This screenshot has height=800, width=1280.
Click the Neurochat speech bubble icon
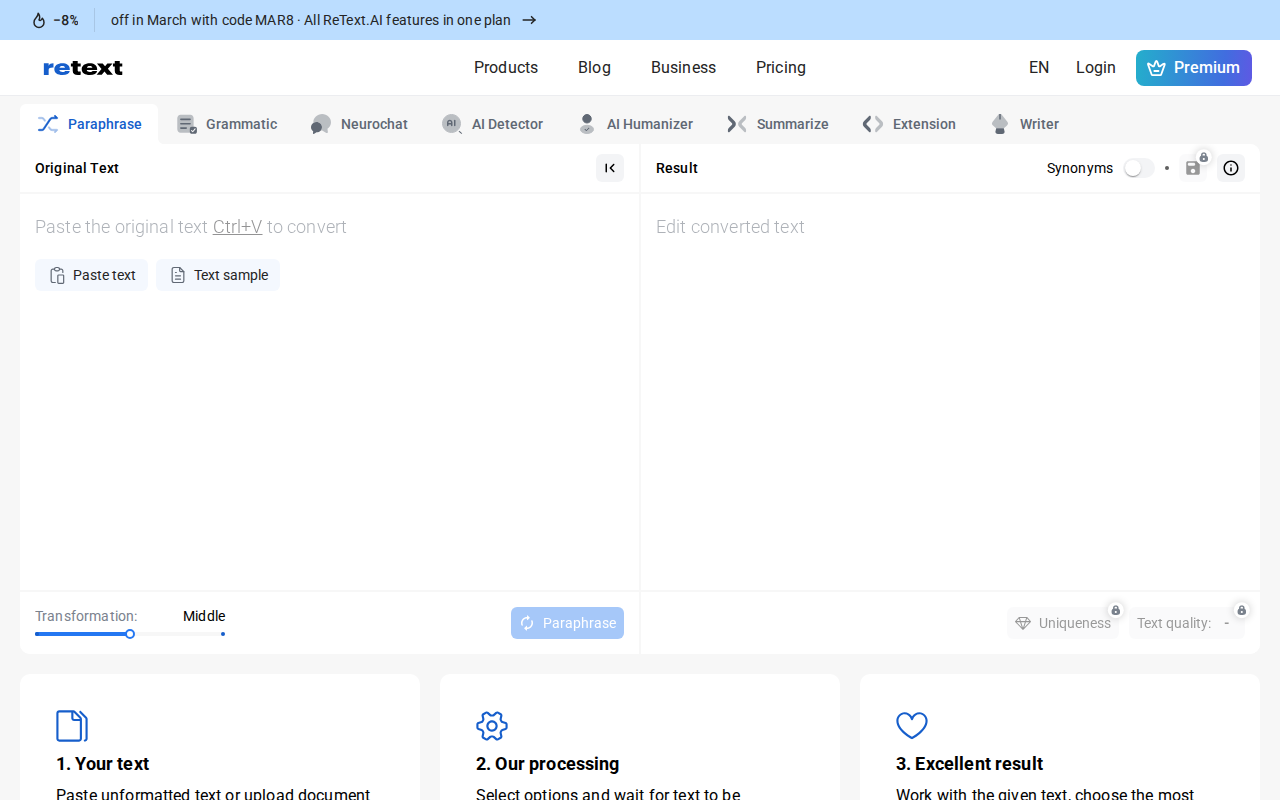click(321, 124)
